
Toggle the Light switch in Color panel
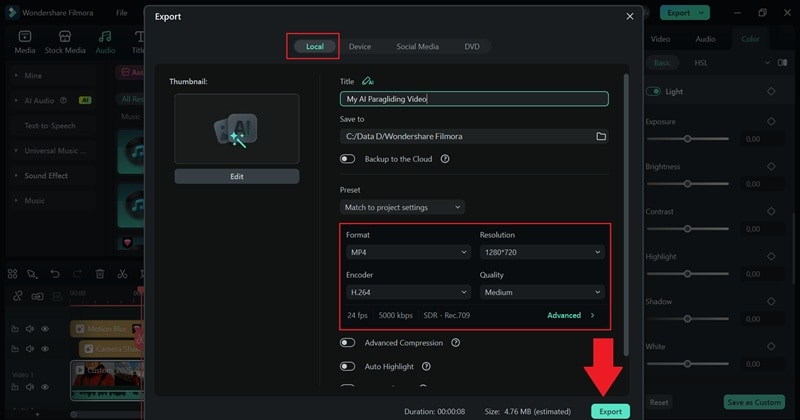654,91
